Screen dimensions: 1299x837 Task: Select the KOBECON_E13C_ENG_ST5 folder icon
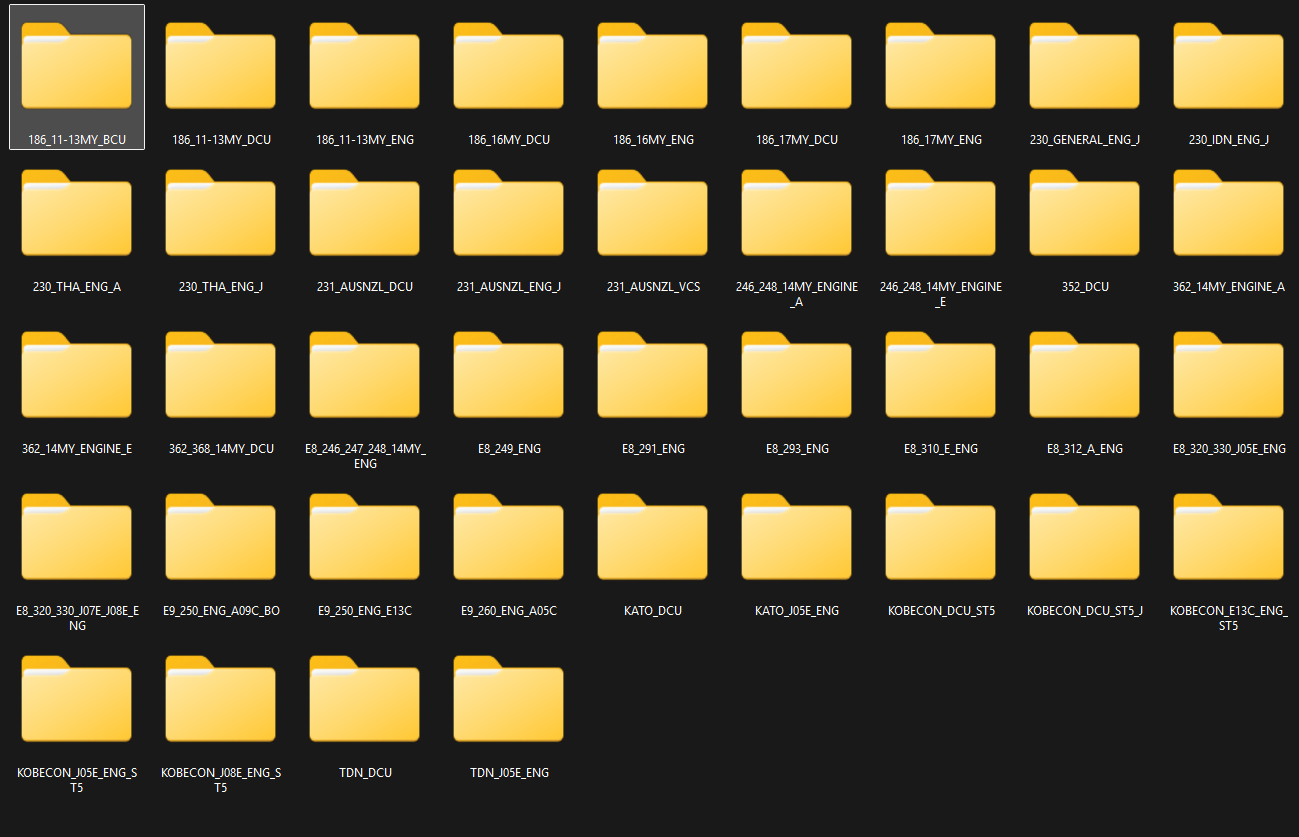(x=1228, y=536)
